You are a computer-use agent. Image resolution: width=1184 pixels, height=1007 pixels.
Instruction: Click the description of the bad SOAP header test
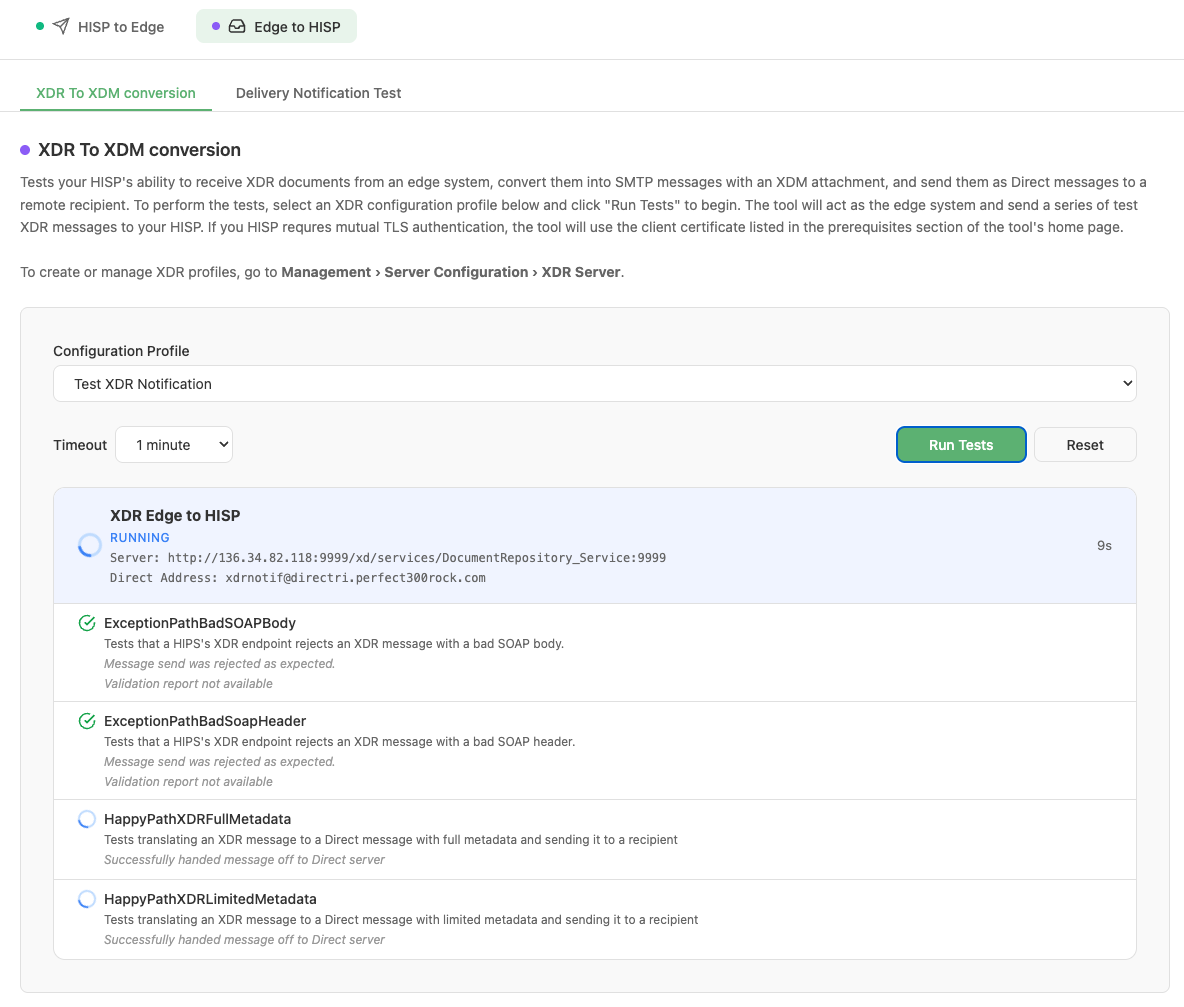pos(339,742)
